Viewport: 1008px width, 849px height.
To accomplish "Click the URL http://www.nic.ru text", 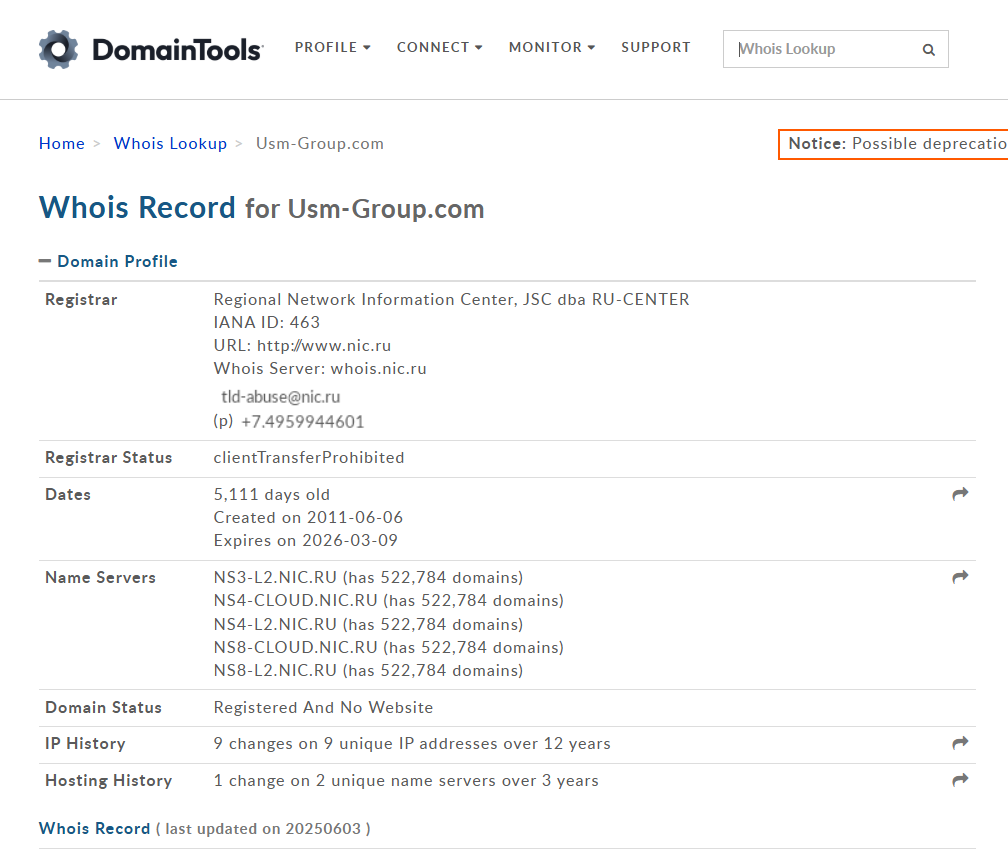I will pos(302,346).
